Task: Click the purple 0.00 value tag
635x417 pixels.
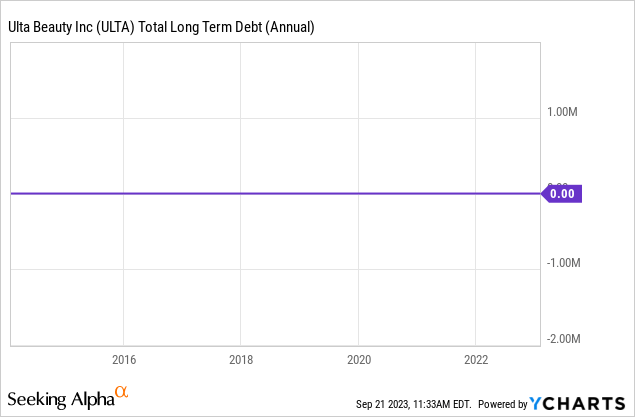Action: (x=561, y=194)
